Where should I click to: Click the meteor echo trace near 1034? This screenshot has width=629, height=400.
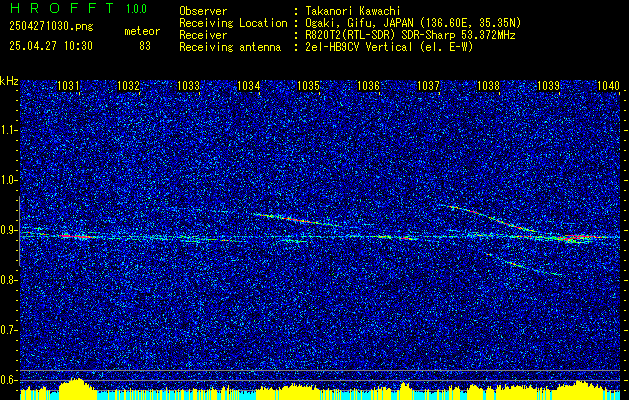[297, 219]
